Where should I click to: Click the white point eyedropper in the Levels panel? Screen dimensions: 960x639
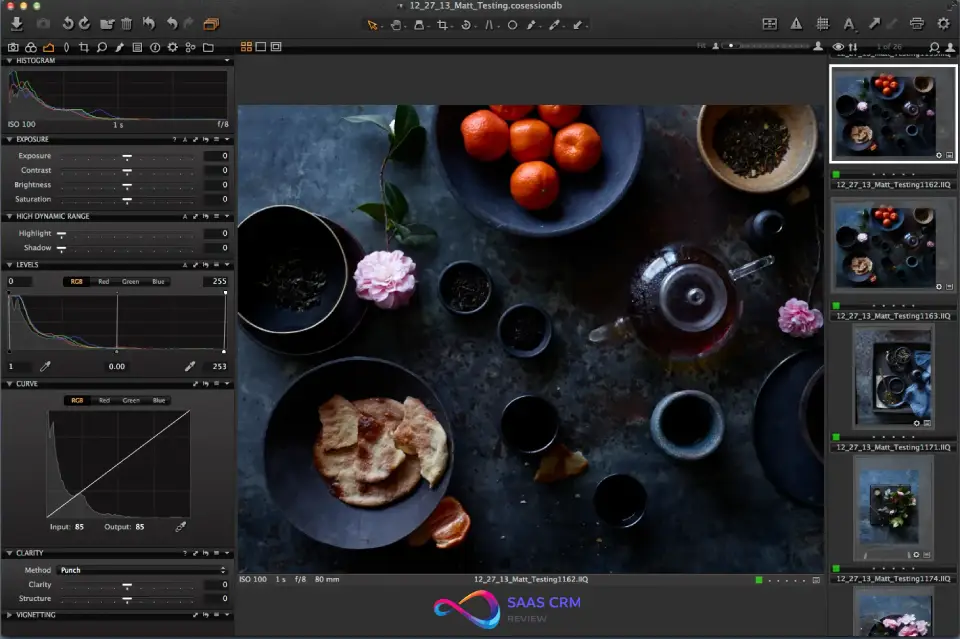[191, 367]
